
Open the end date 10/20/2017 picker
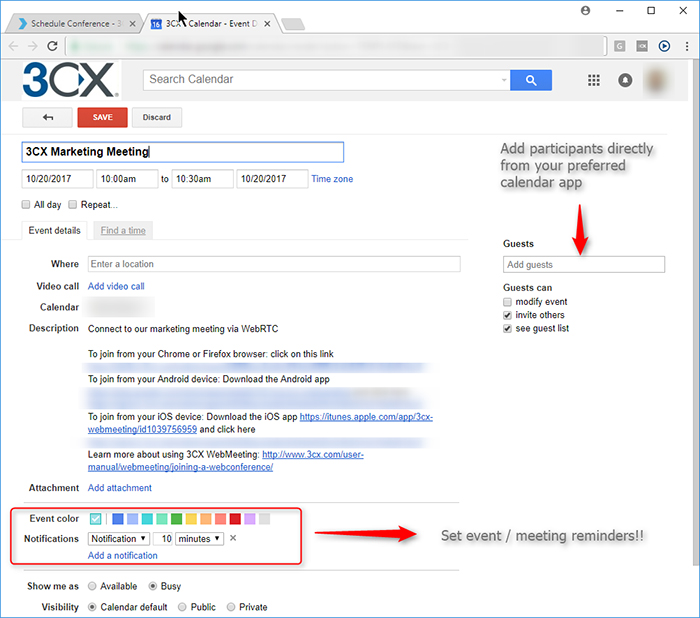pos(272,179)
